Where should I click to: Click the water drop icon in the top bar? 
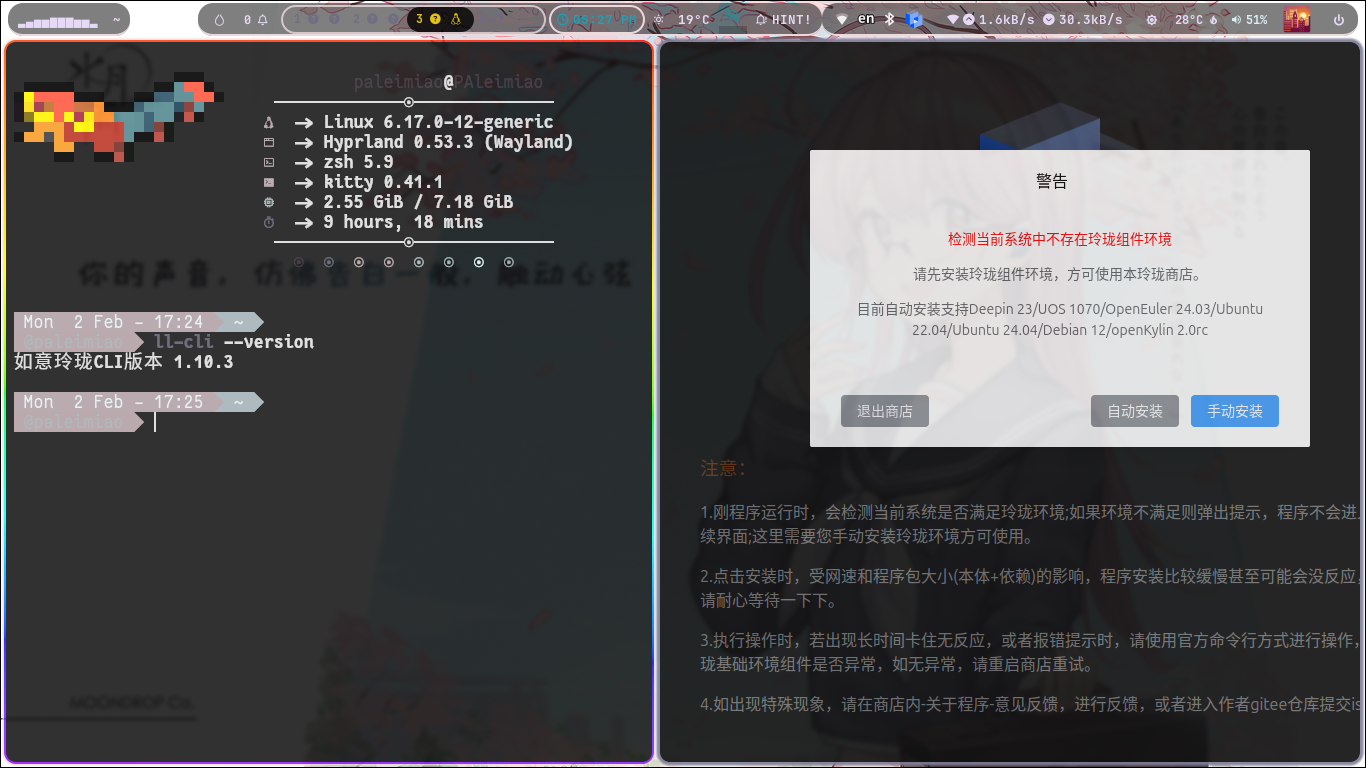click(x=219, y=19)
